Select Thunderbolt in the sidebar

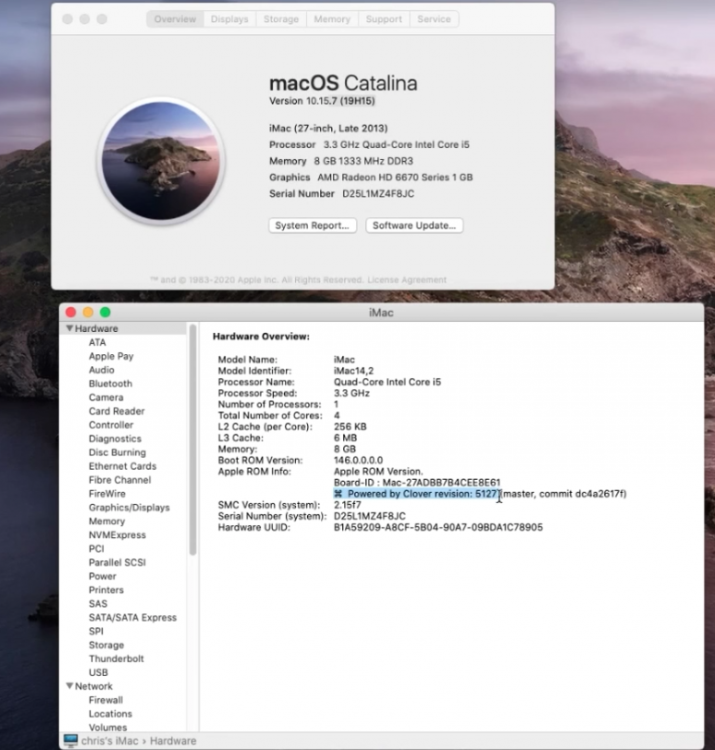click(x=116, y=659)
